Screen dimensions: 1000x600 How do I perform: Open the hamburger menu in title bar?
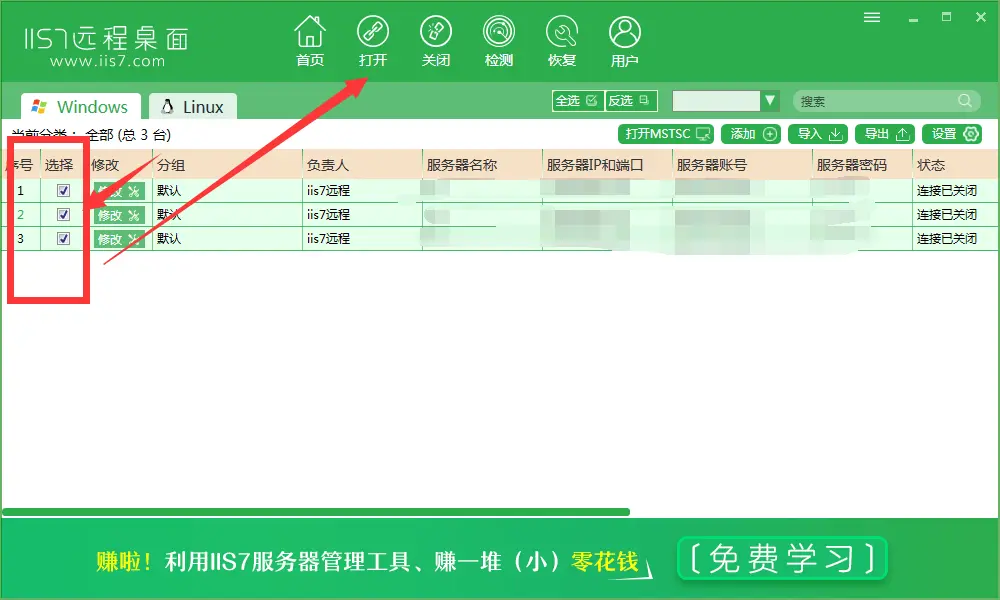(872, 17)
